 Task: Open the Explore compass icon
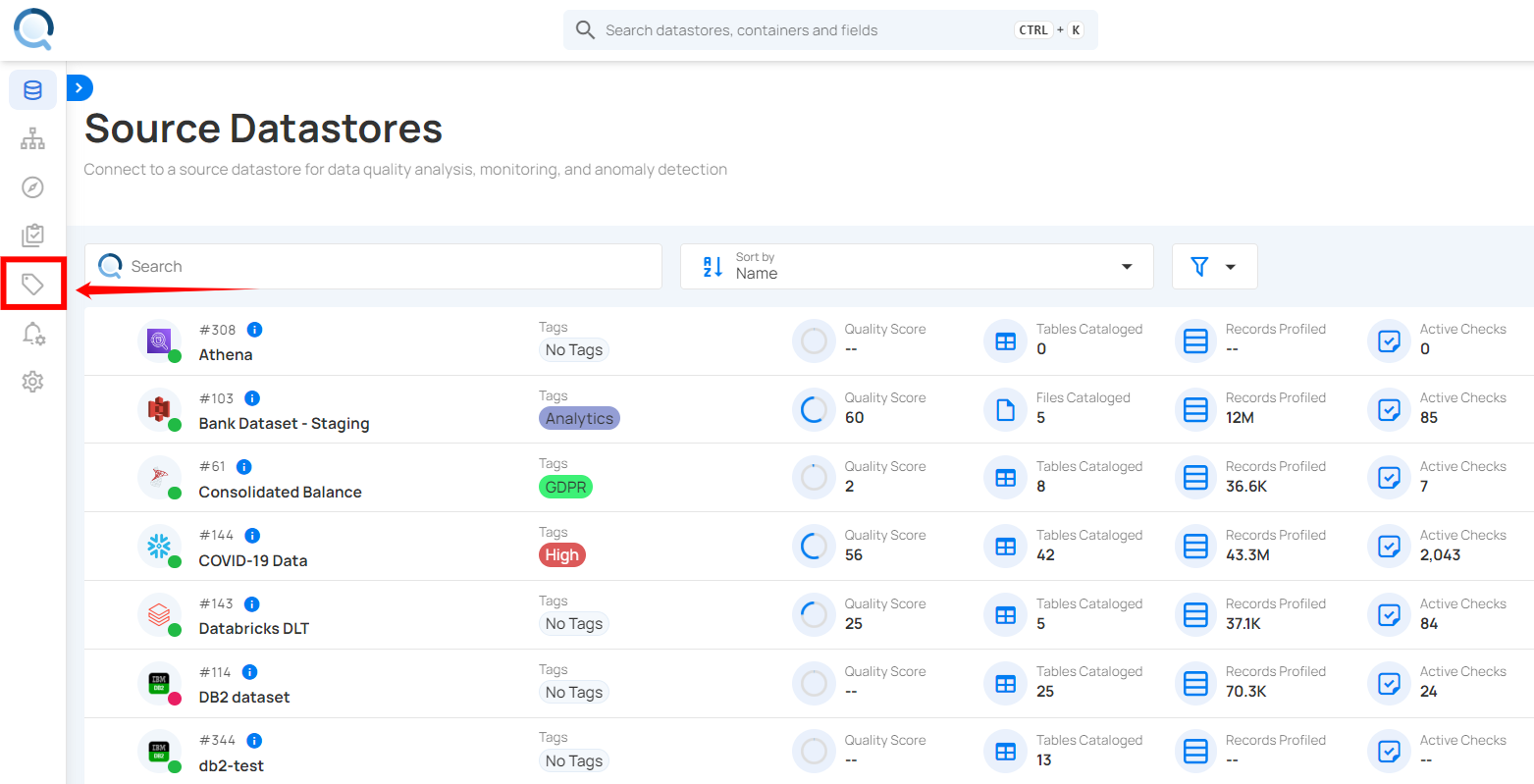click(32, 187)
